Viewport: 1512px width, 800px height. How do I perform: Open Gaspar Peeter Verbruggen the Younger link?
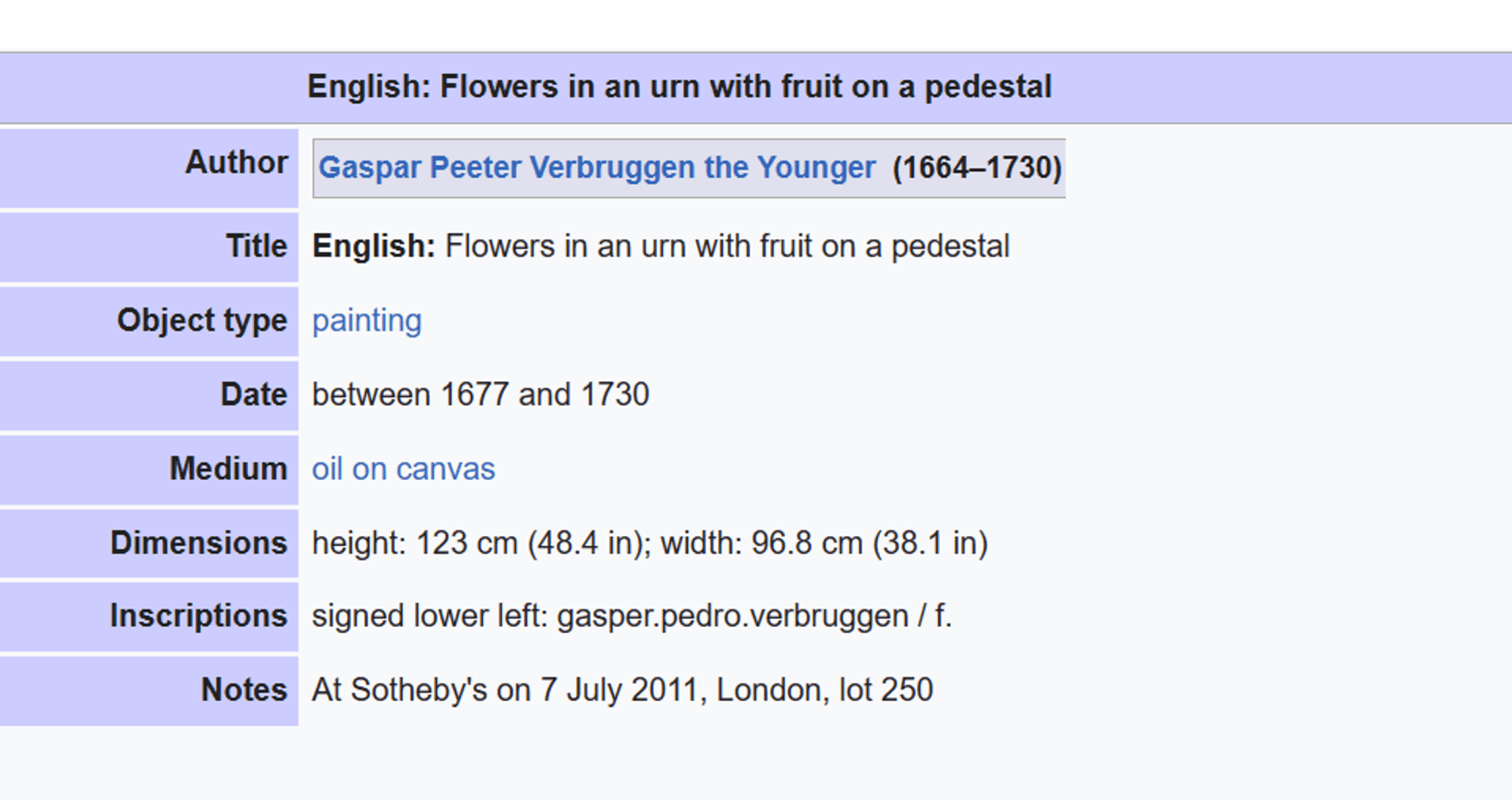[596, 167]
